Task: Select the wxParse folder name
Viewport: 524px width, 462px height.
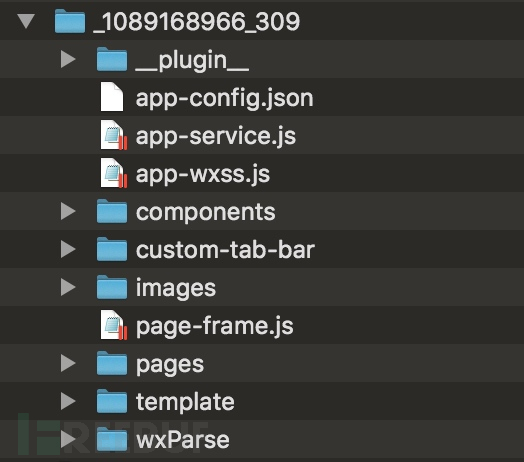Action: click(183, 440)
